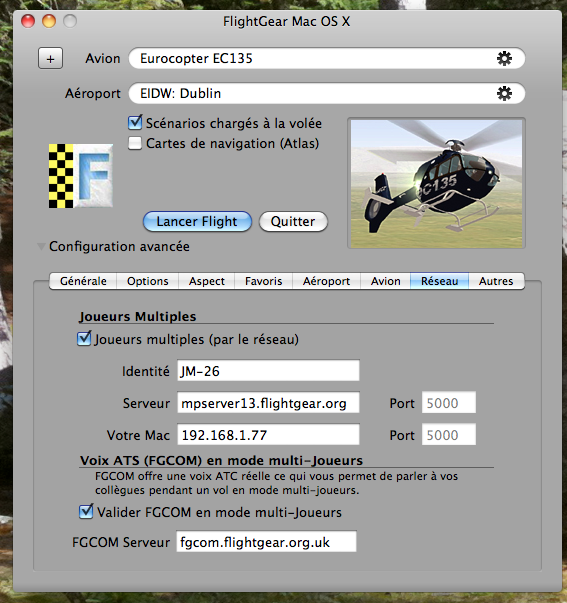The image size is (567, 603).
Task: Click the Joueurs Multiples section heading
Action: pyautogui.click(x=138, y=316)
